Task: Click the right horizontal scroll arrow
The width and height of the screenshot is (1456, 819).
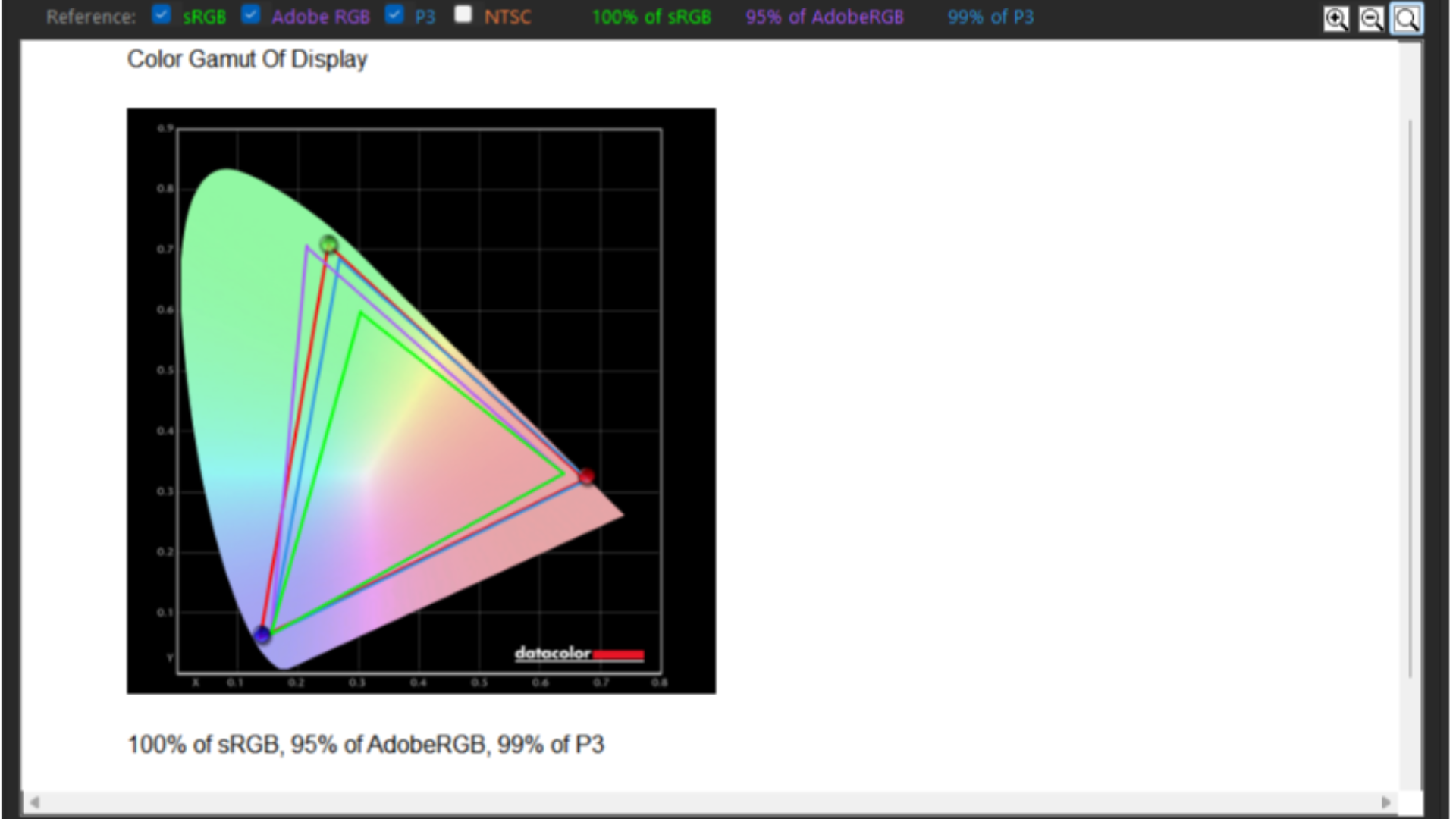Action: (x=1386, y=802)
